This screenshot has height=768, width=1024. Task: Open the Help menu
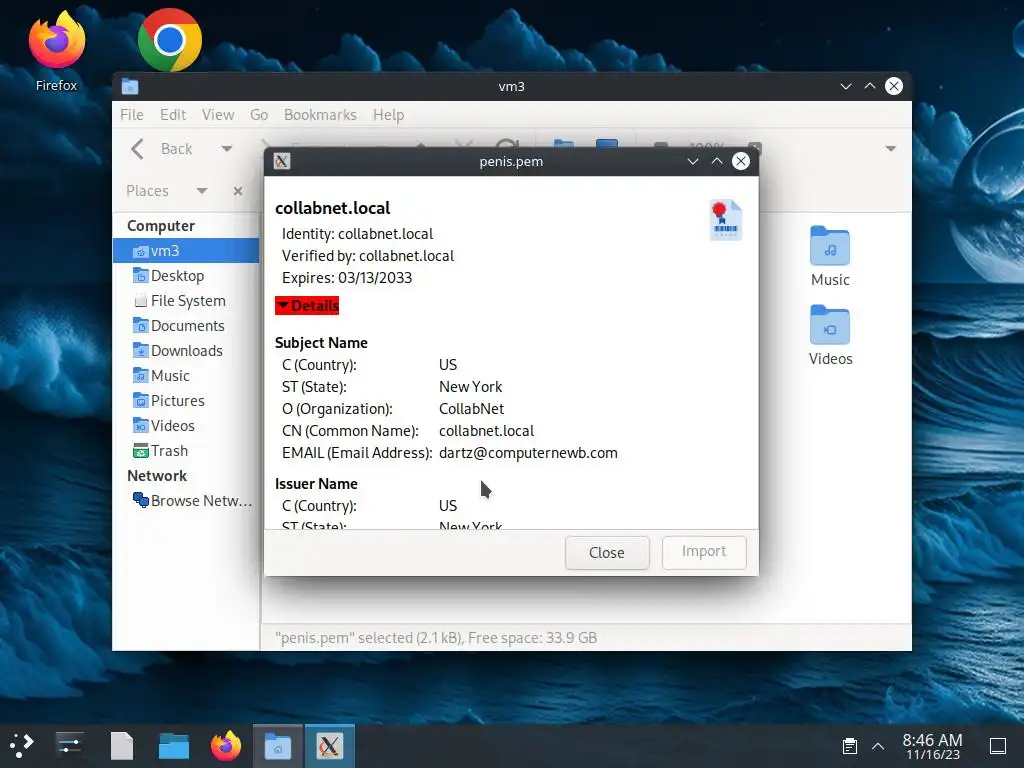click(x=389, y=115)
